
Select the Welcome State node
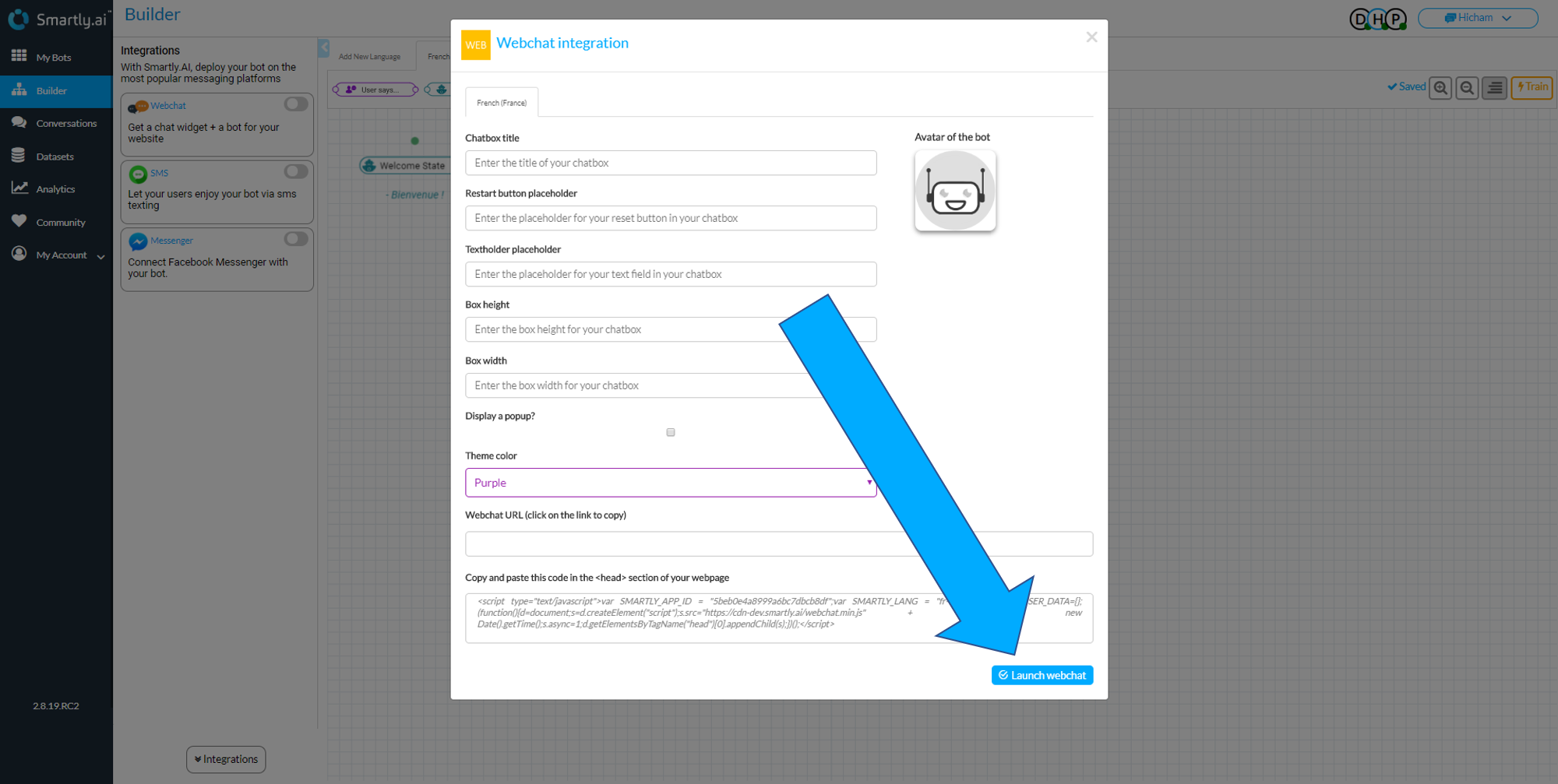click(x=404, y=165)
